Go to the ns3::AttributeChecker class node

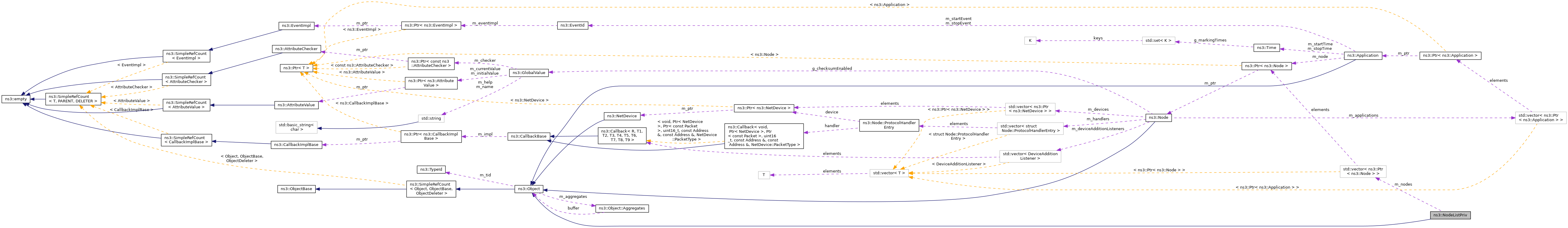pyautogui.click(x=296, y=49)
